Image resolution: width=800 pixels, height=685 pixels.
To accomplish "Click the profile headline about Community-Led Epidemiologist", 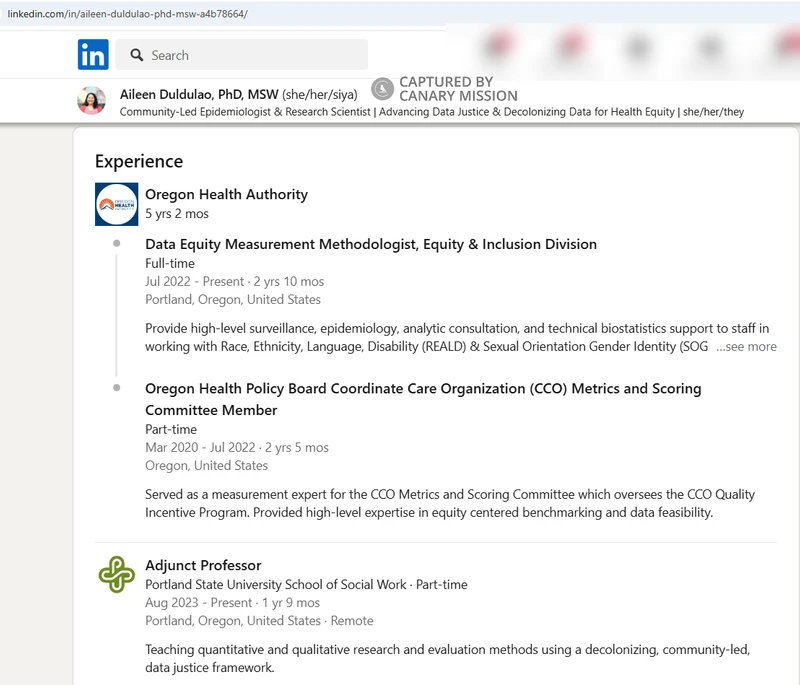I will point(431,112).
